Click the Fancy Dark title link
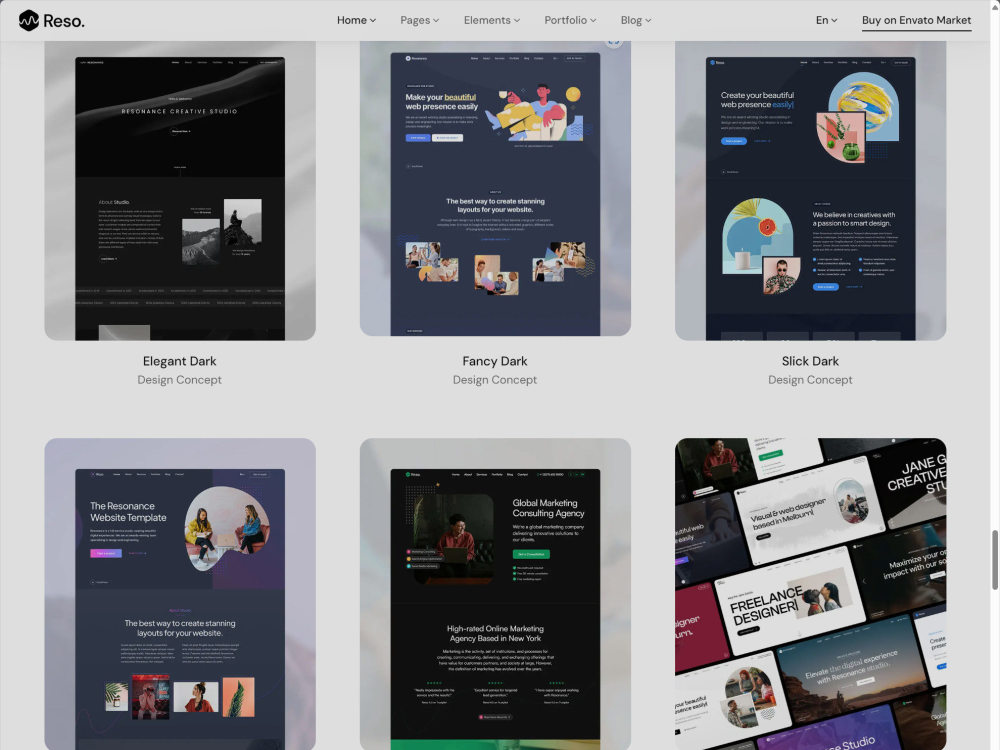Image resolution: width=1000 pixels, height=750 pixels. 495,361
